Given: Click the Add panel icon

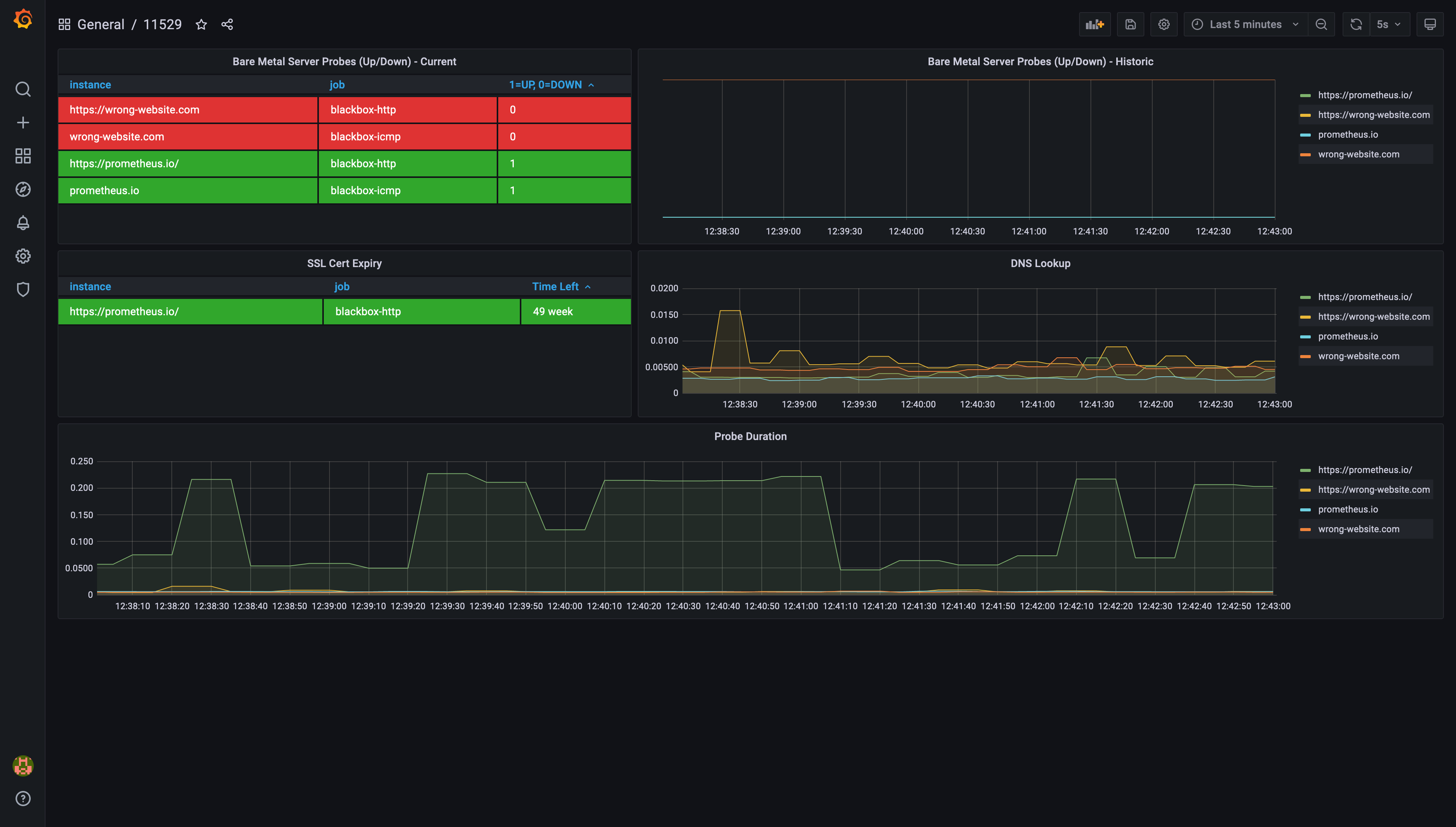Looking at the screenshot, I should coord(1094,24).
